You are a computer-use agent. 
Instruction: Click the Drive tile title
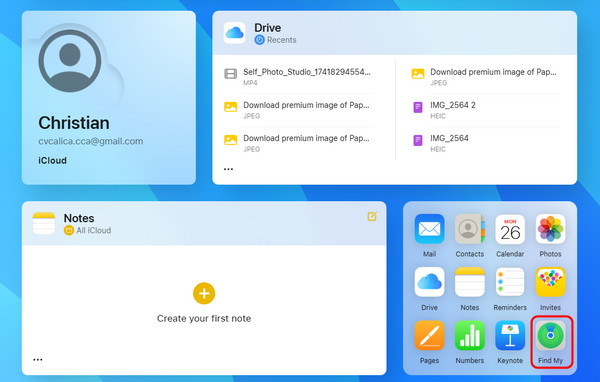[267, 28]
